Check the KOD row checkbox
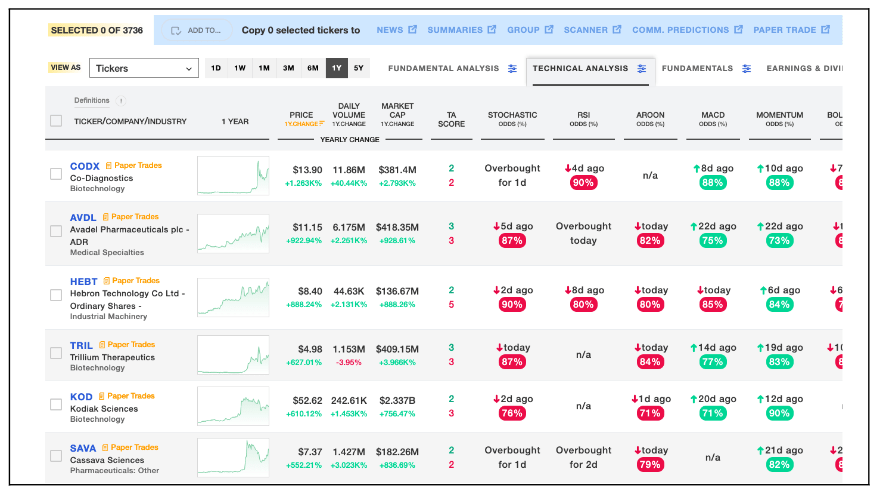The image size is (877, 492). 56,404
